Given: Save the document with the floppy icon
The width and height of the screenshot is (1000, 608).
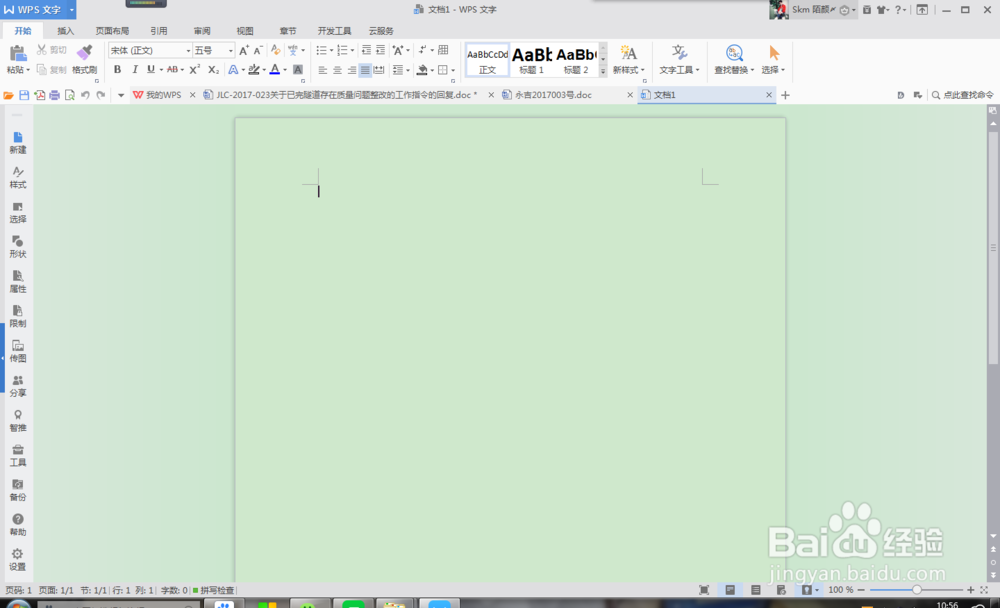Looking at the screenshot, I should click(24, 95).
